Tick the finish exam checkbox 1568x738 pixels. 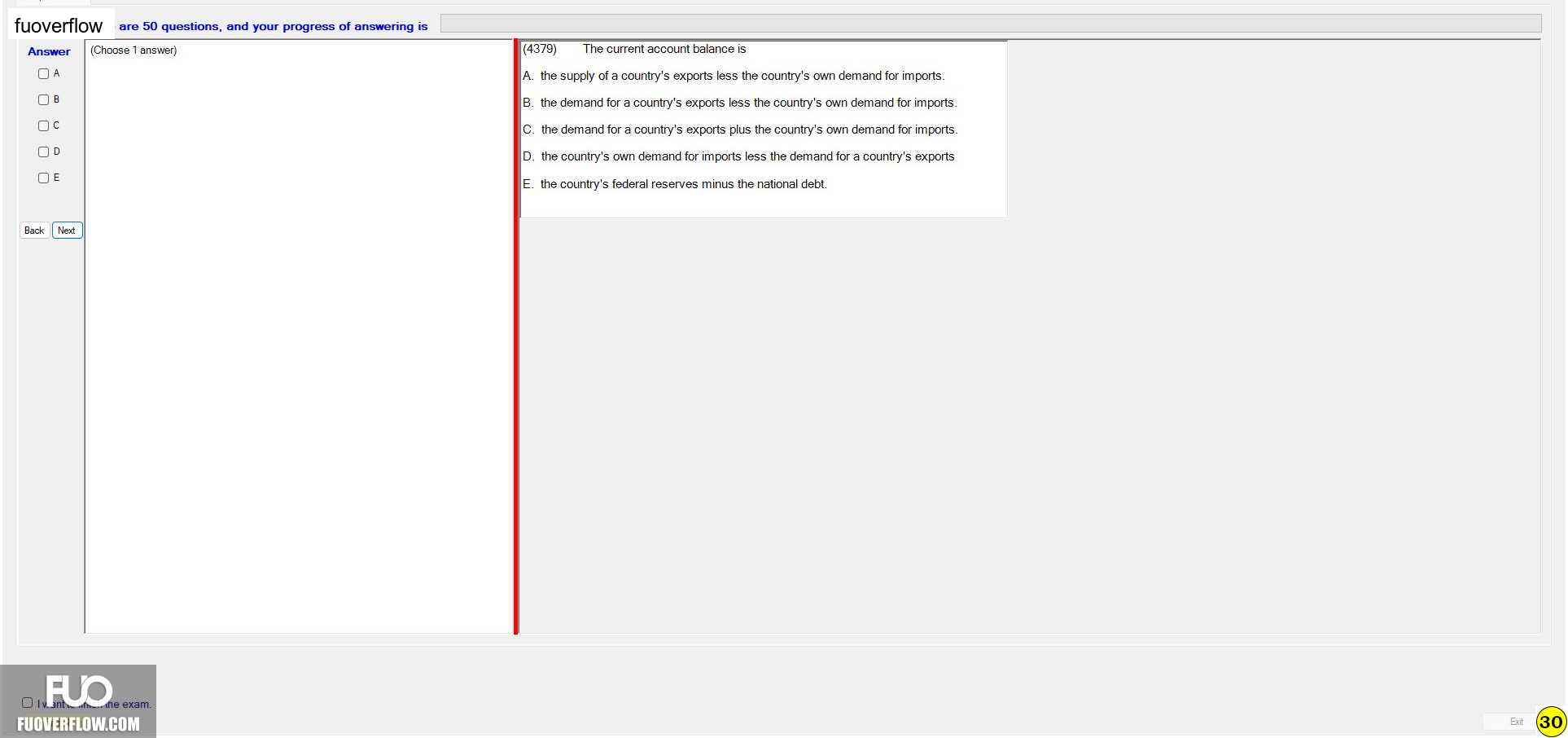(27, 702)
